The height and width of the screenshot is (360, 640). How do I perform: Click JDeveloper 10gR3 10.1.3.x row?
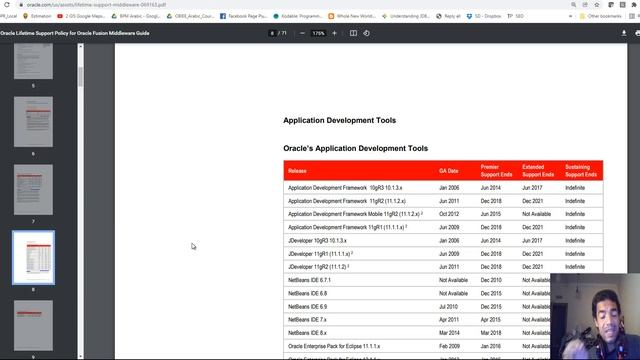pos(443,241)
